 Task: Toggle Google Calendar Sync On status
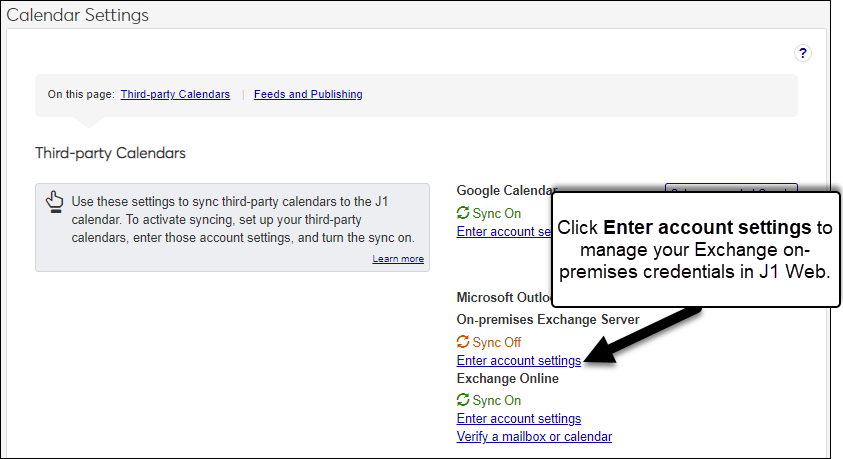(x=497, y=213)
